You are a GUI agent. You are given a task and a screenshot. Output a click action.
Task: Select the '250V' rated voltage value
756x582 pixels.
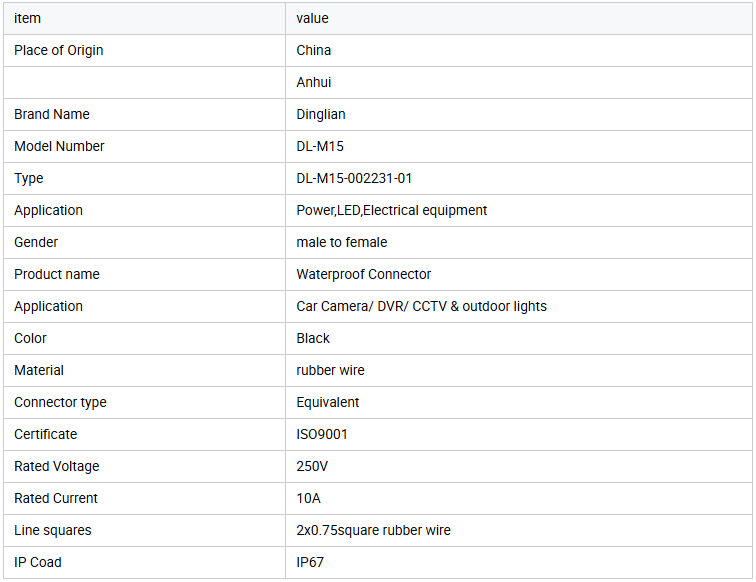tap(312, 466)
